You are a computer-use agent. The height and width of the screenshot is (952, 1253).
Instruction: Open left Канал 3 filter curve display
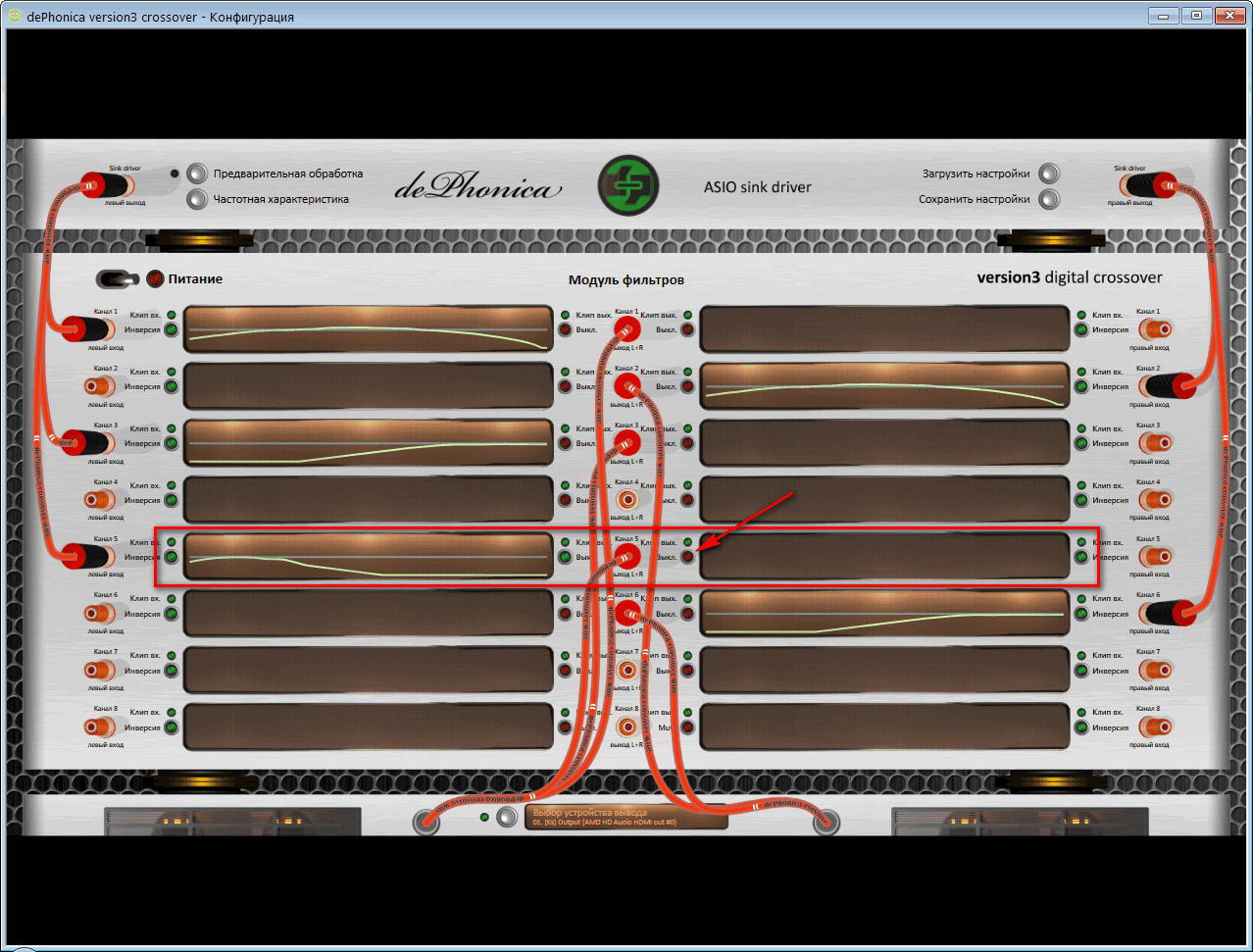click(369, 443)
